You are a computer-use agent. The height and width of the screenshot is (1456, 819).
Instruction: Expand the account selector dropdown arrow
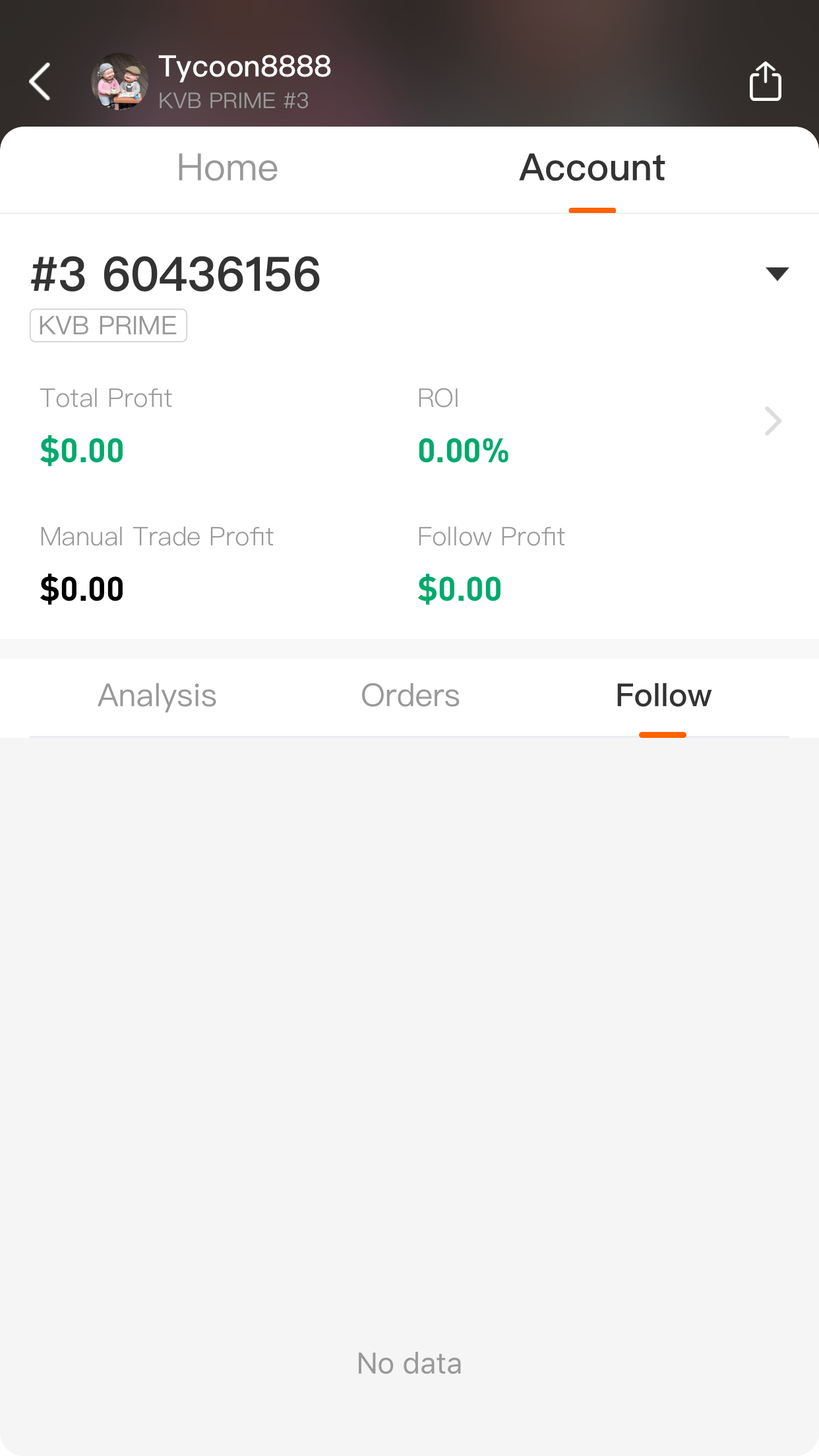pos(777,274)
